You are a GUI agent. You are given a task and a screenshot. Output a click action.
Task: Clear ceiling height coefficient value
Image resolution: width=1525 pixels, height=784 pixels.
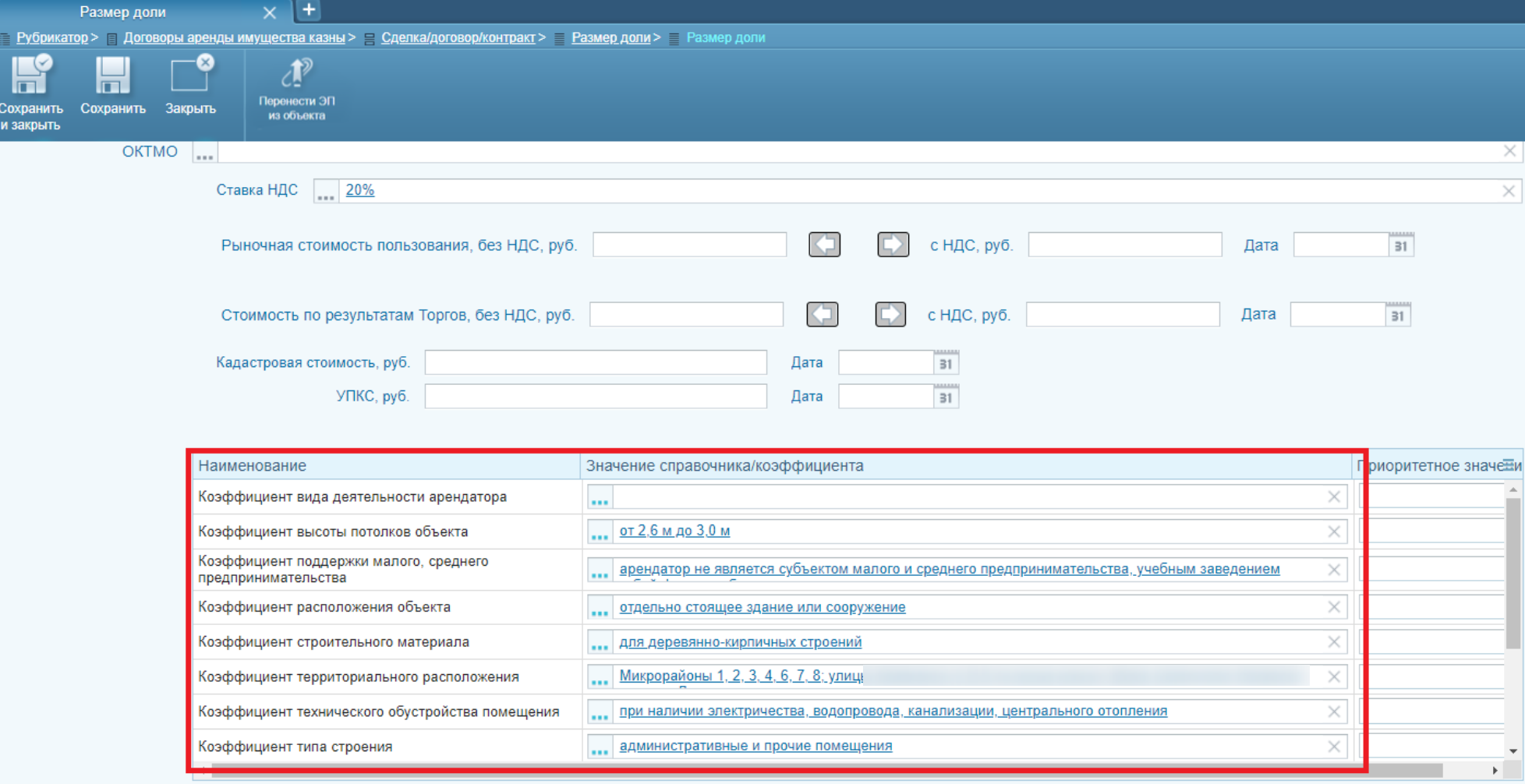point(1334,531)
